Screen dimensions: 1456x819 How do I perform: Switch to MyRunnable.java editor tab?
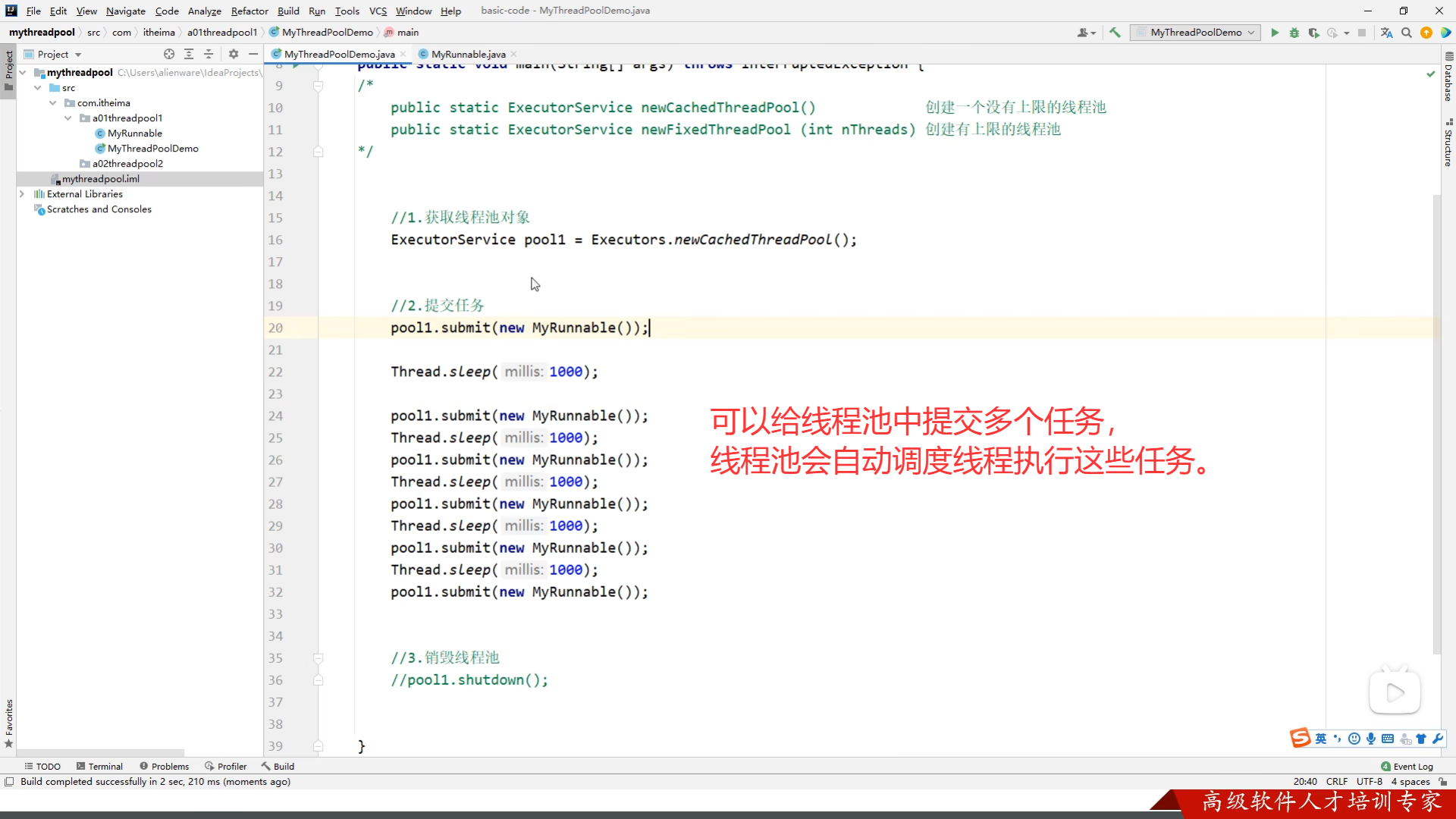point(468,54)
